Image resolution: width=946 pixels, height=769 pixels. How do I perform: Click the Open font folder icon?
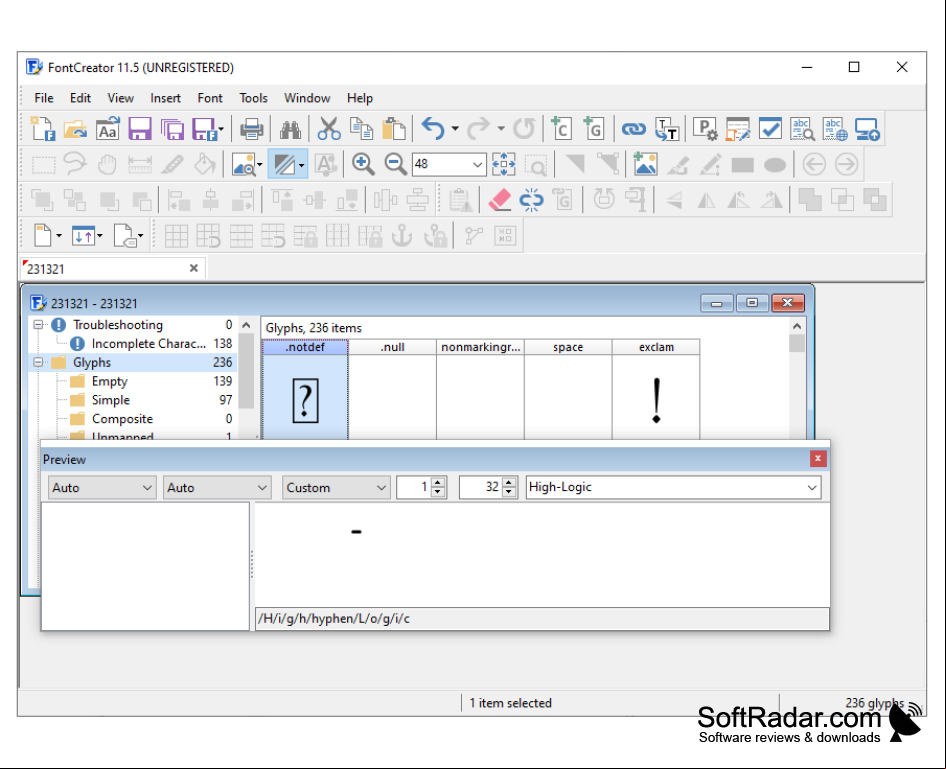coord(75,129)
